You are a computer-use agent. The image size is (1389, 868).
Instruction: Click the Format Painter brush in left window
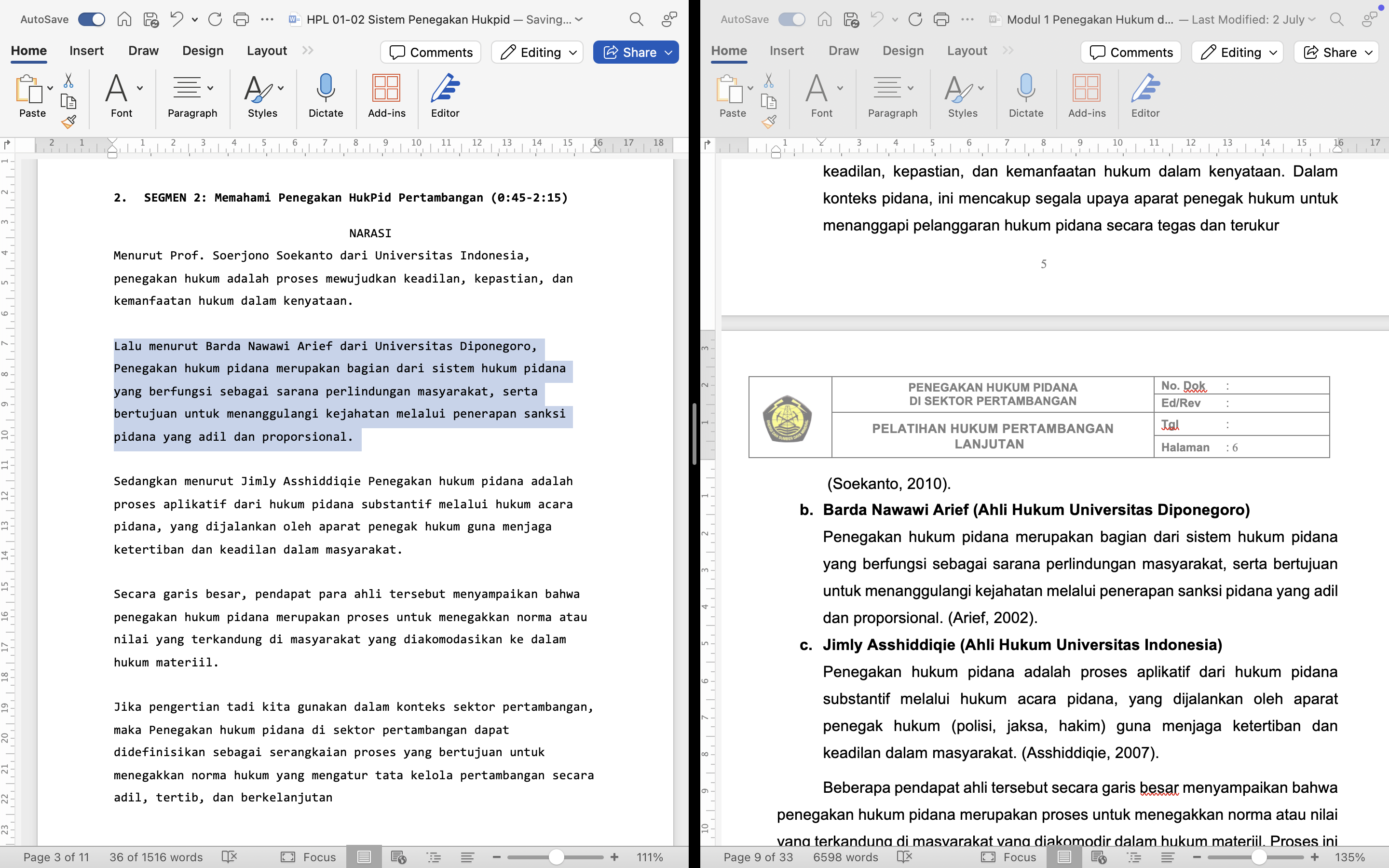tap(68, 122)
